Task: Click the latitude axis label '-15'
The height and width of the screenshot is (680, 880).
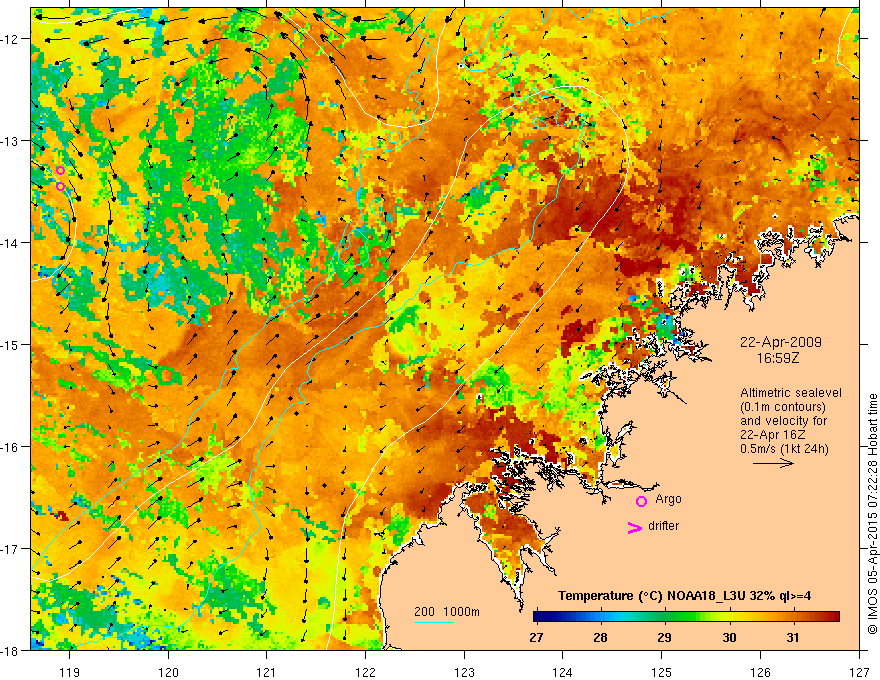Action: pyautogui.click(x=11, y=344)
